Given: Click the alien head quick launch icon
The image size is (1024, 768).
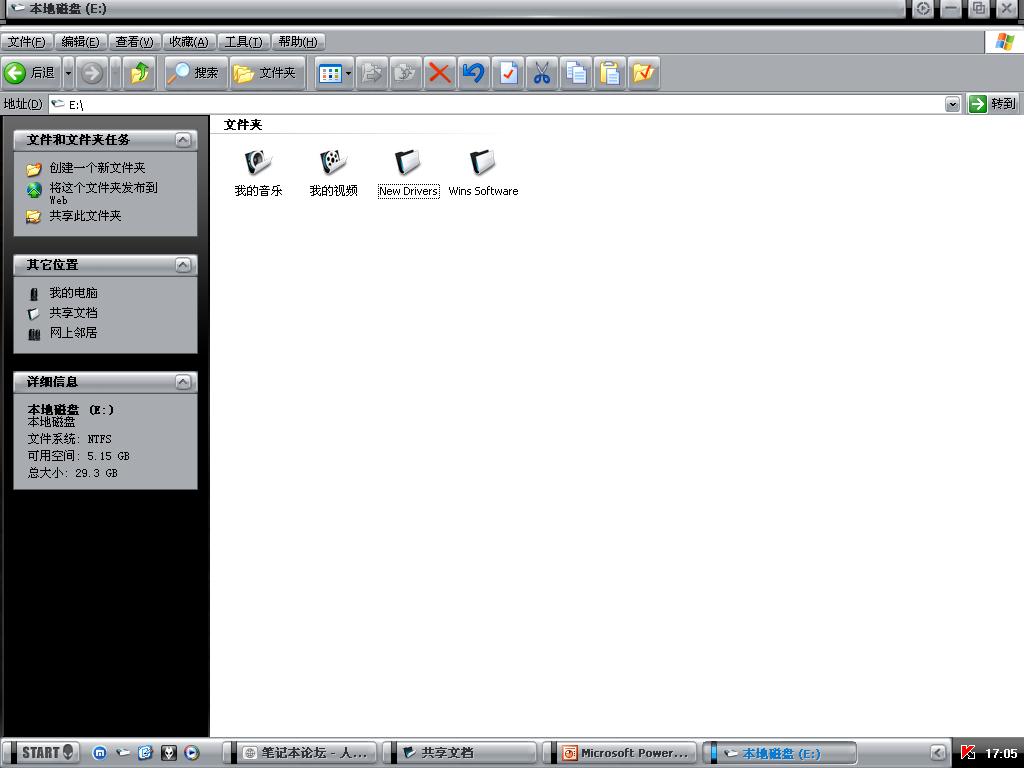Looking at the screenshot, I should point(168,753).
